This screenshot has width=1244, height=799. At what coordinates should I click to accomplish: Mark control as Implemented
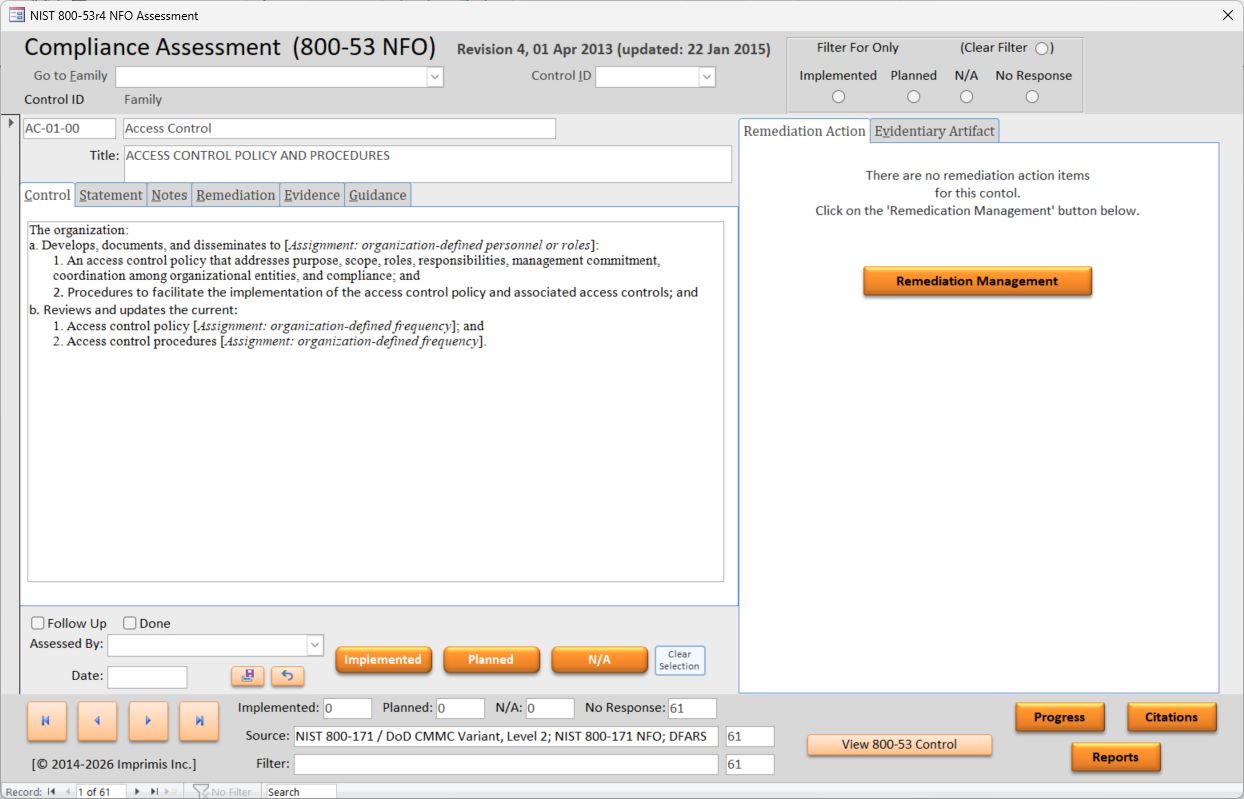point(384,660)
